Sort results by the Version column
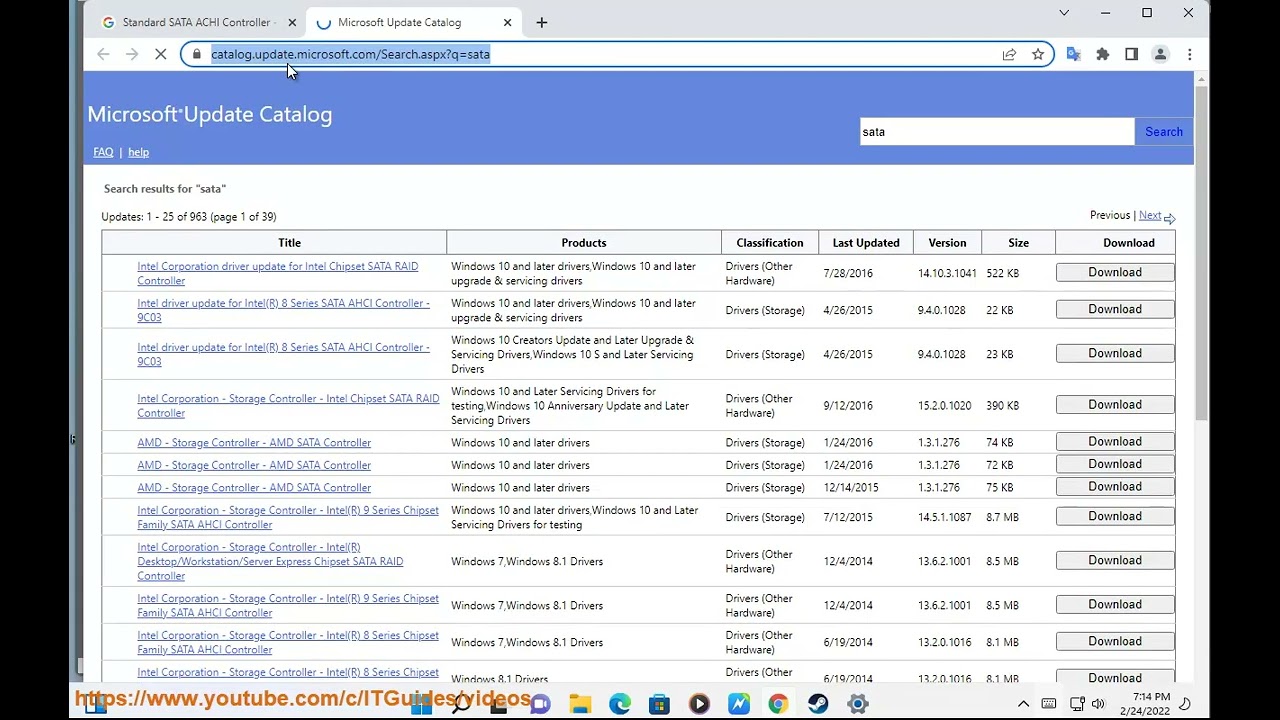 (x=947, y=243)
